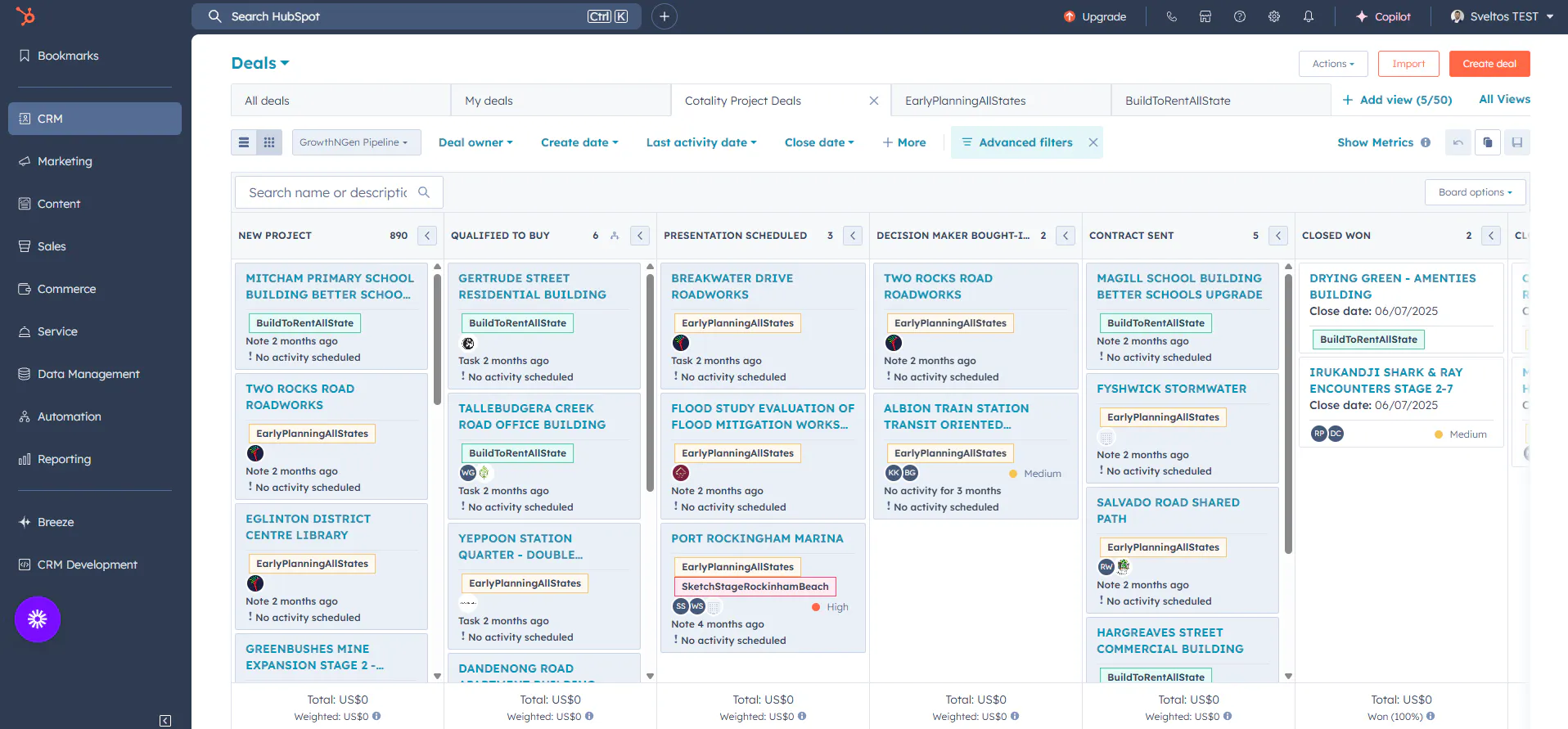Open the Actions dropdown
Image resolution: width=1568 pixels, height=729 pixels.
pyautogui.click(x=1333, y=64)
